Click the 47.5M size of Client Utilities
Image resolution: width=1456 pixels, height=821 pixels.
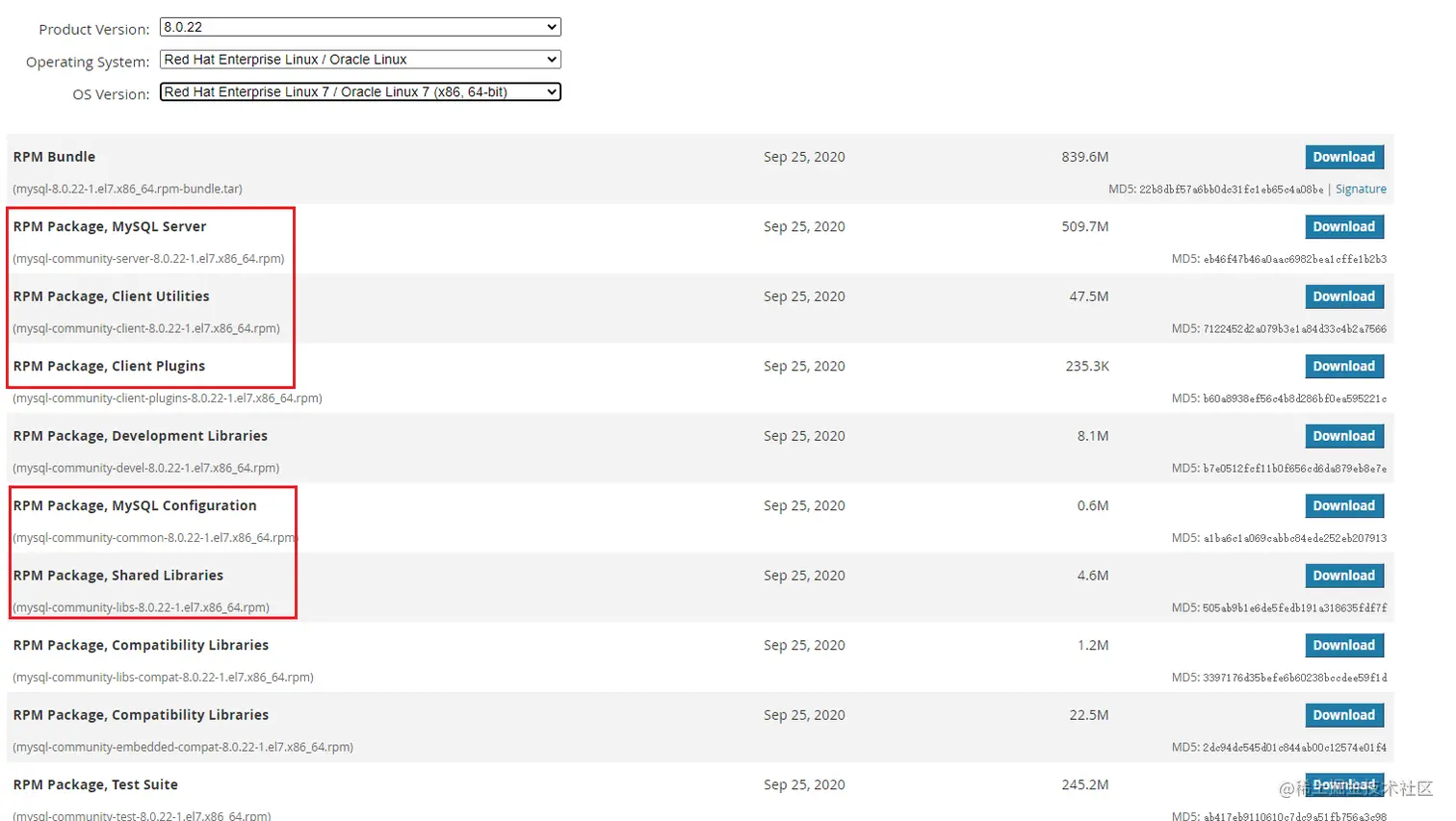click(x=1089, y=296)
